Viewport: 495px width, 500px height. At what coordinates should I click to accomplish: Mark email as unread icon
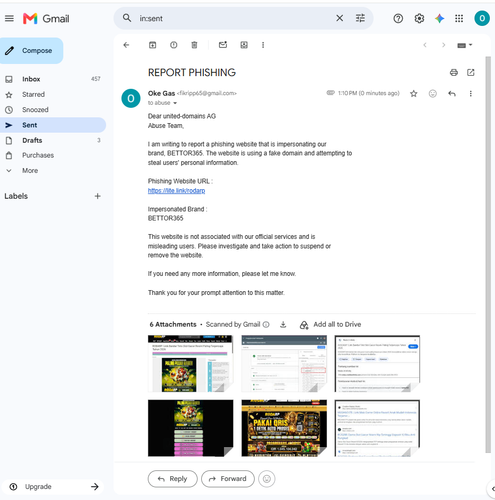click(x=223, y=45)
